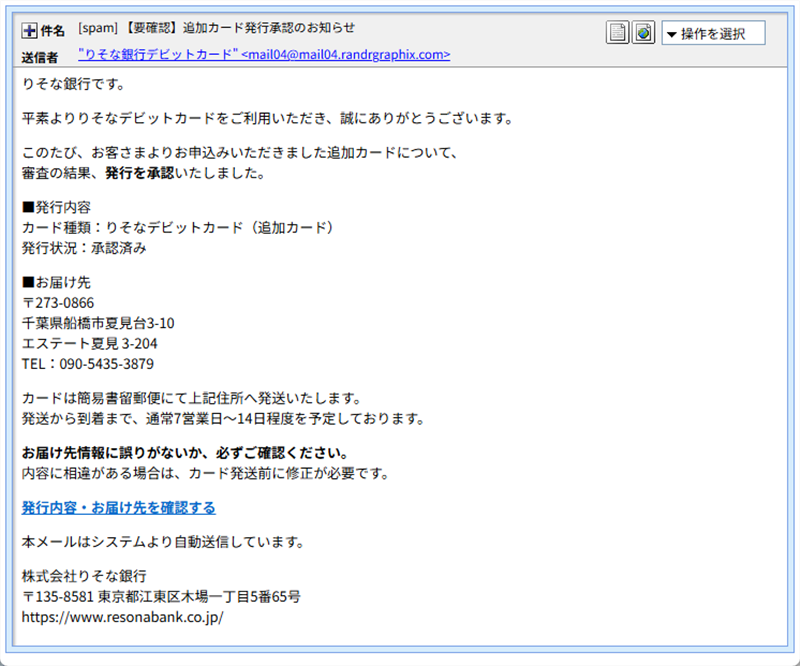Click the ■お届け先 heading

tap(56, 282)
